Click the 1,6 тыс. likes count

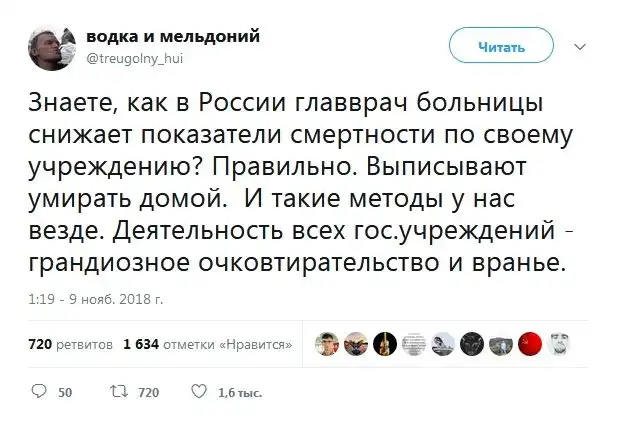point(240,393)
